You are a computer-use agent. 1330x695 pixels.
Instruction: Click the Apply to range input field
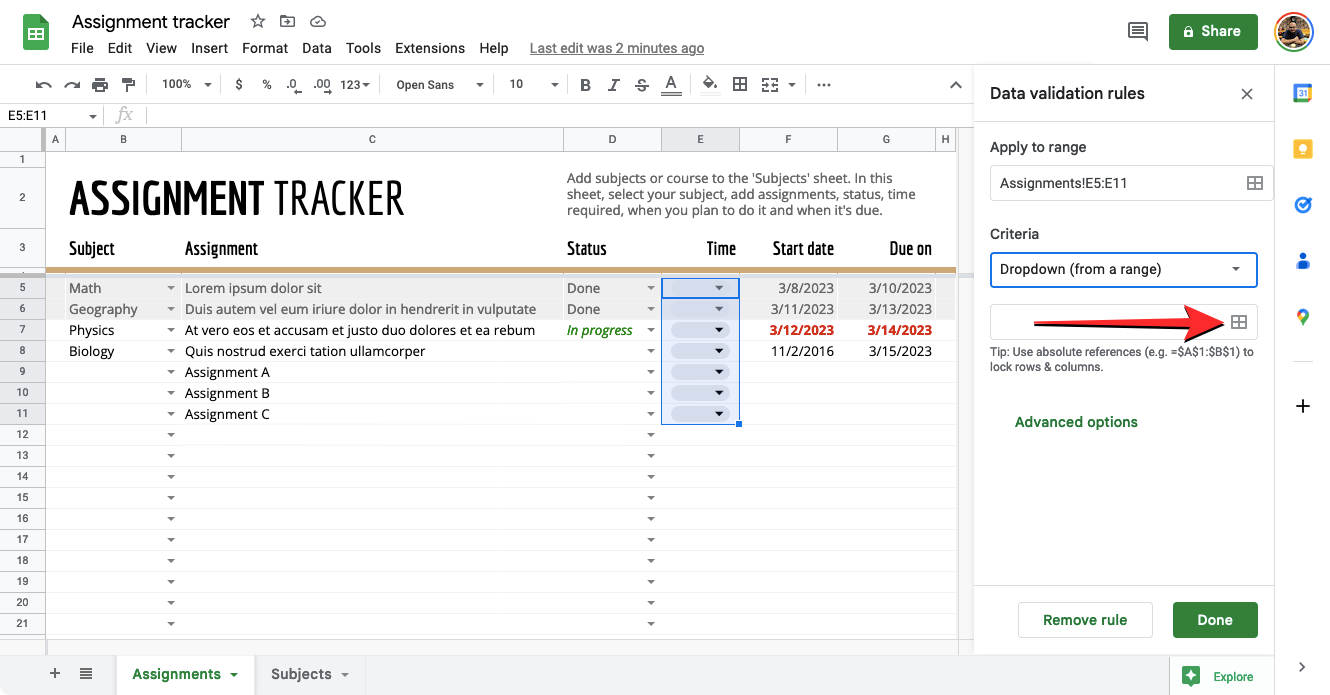coord(1115,183)
